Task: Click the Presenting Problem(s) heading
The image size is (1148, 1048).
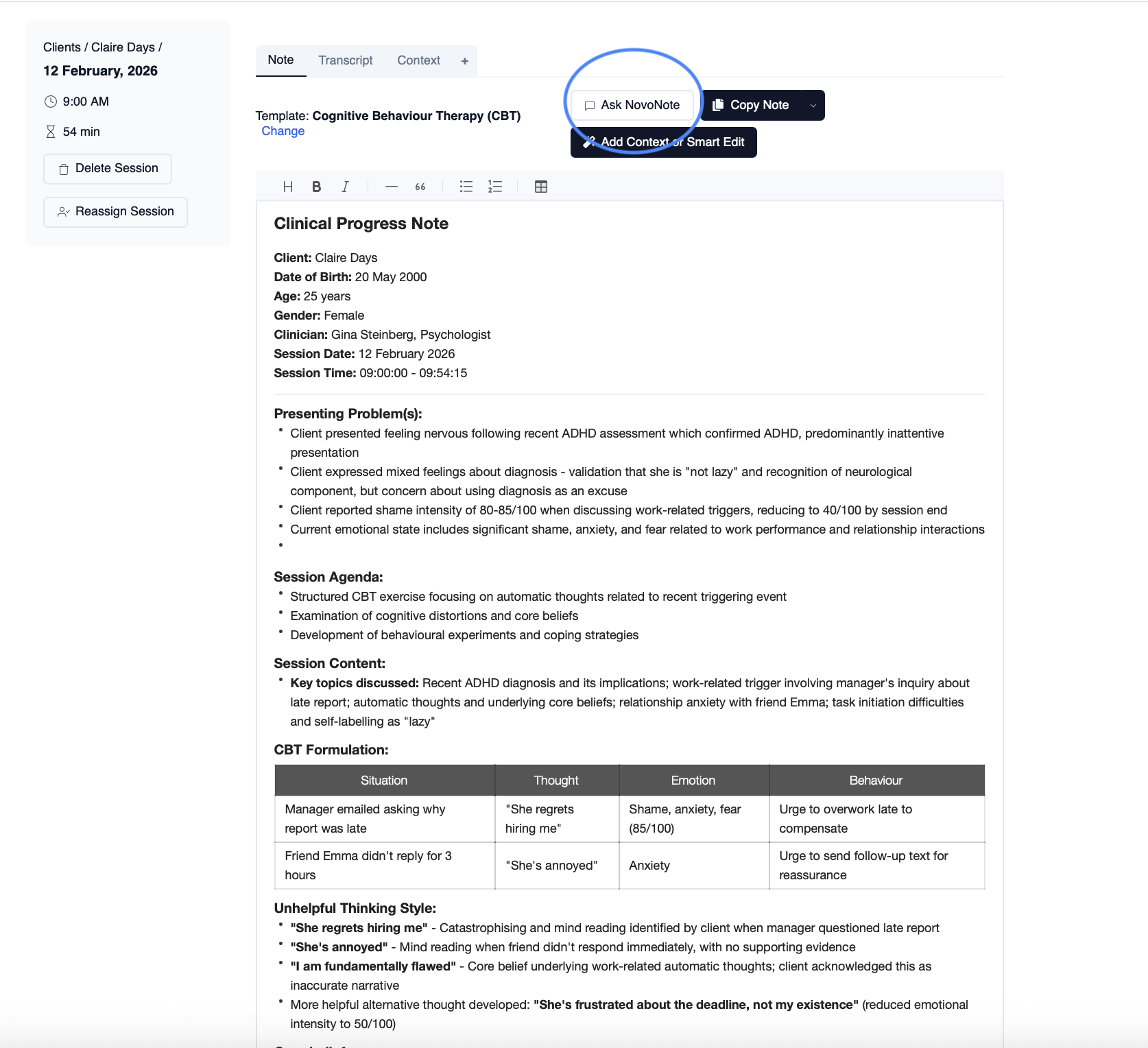Action: pyautogui.click(x=348, y=414)
